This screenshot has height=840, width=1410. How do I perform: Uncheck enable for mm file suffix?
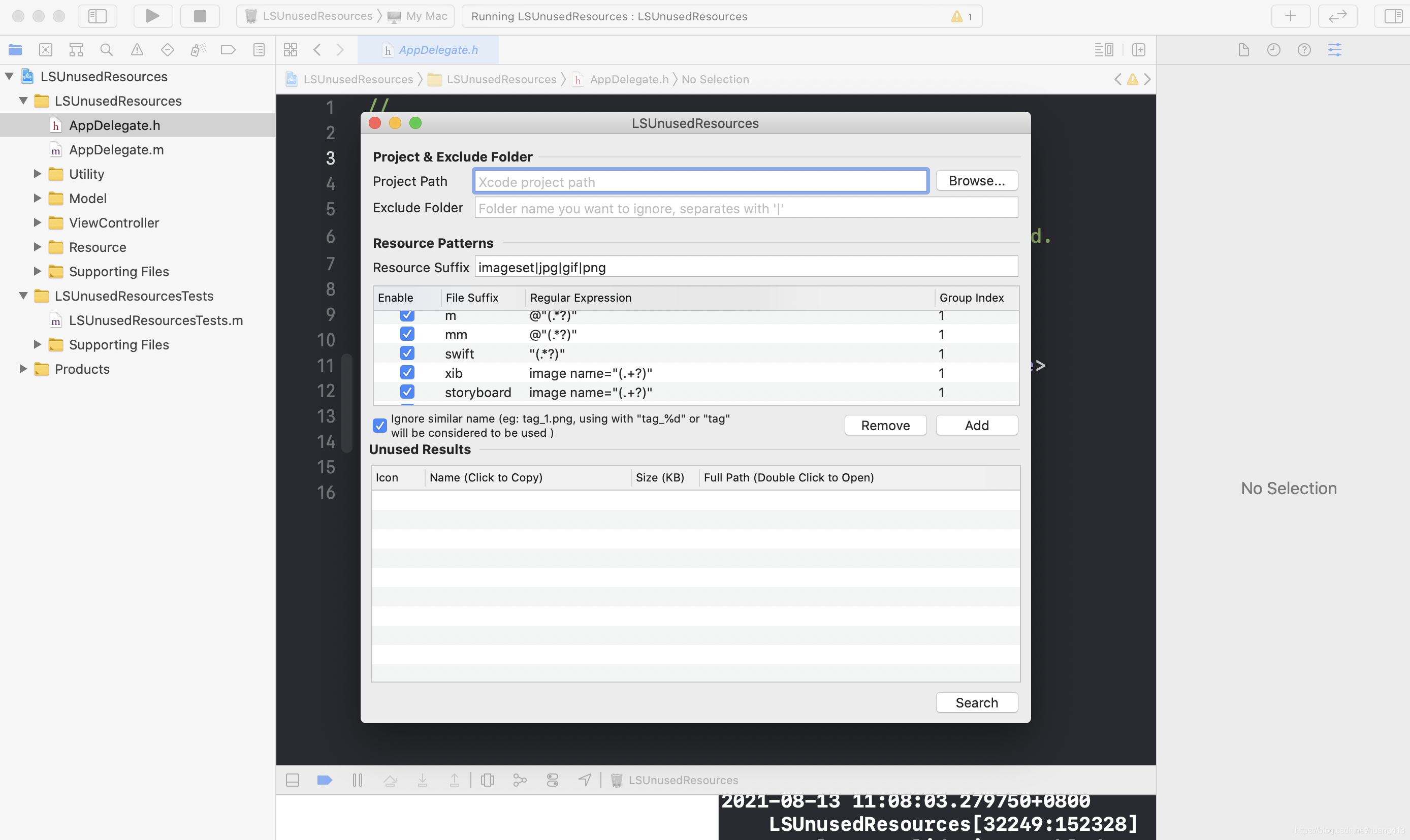point(407,334)
